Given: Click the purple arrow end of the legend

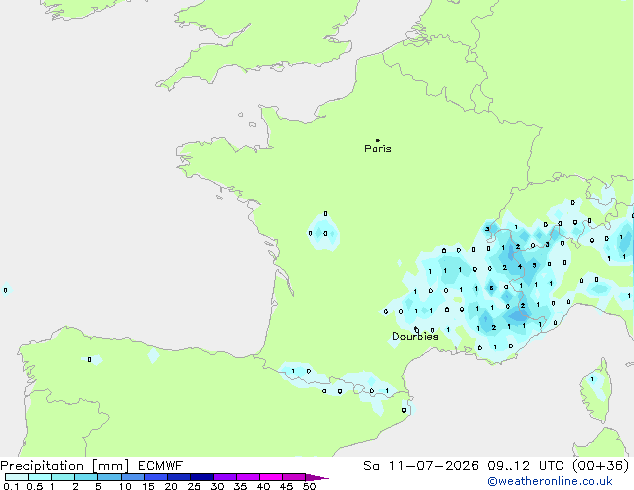Looking at the screenshot, I should (317, 477).
